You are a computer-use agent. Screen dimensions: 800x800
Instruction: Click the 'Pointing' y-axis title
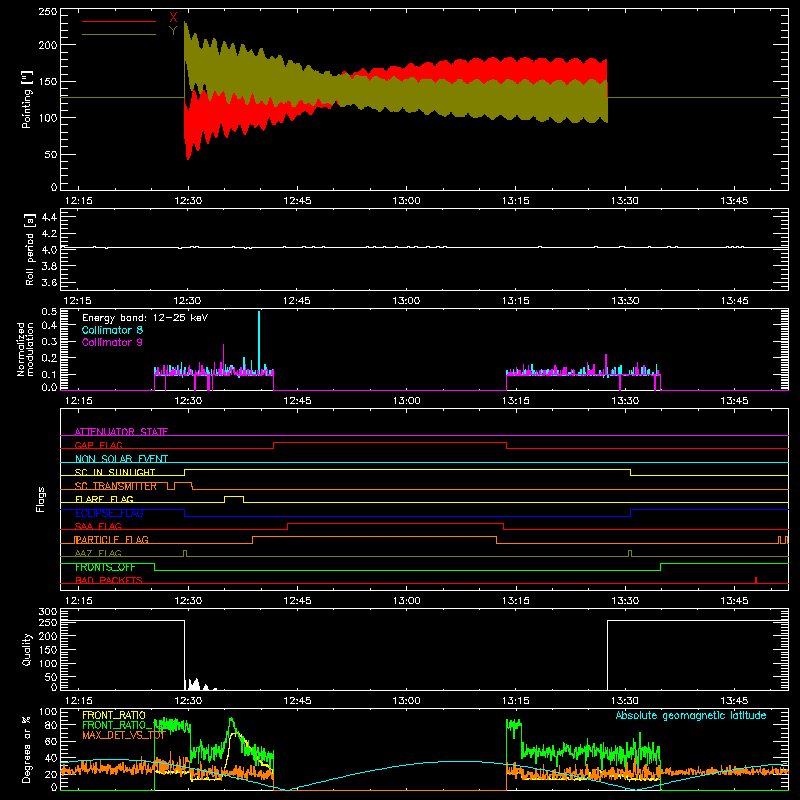pyautogui.click(x=27, y=99)
